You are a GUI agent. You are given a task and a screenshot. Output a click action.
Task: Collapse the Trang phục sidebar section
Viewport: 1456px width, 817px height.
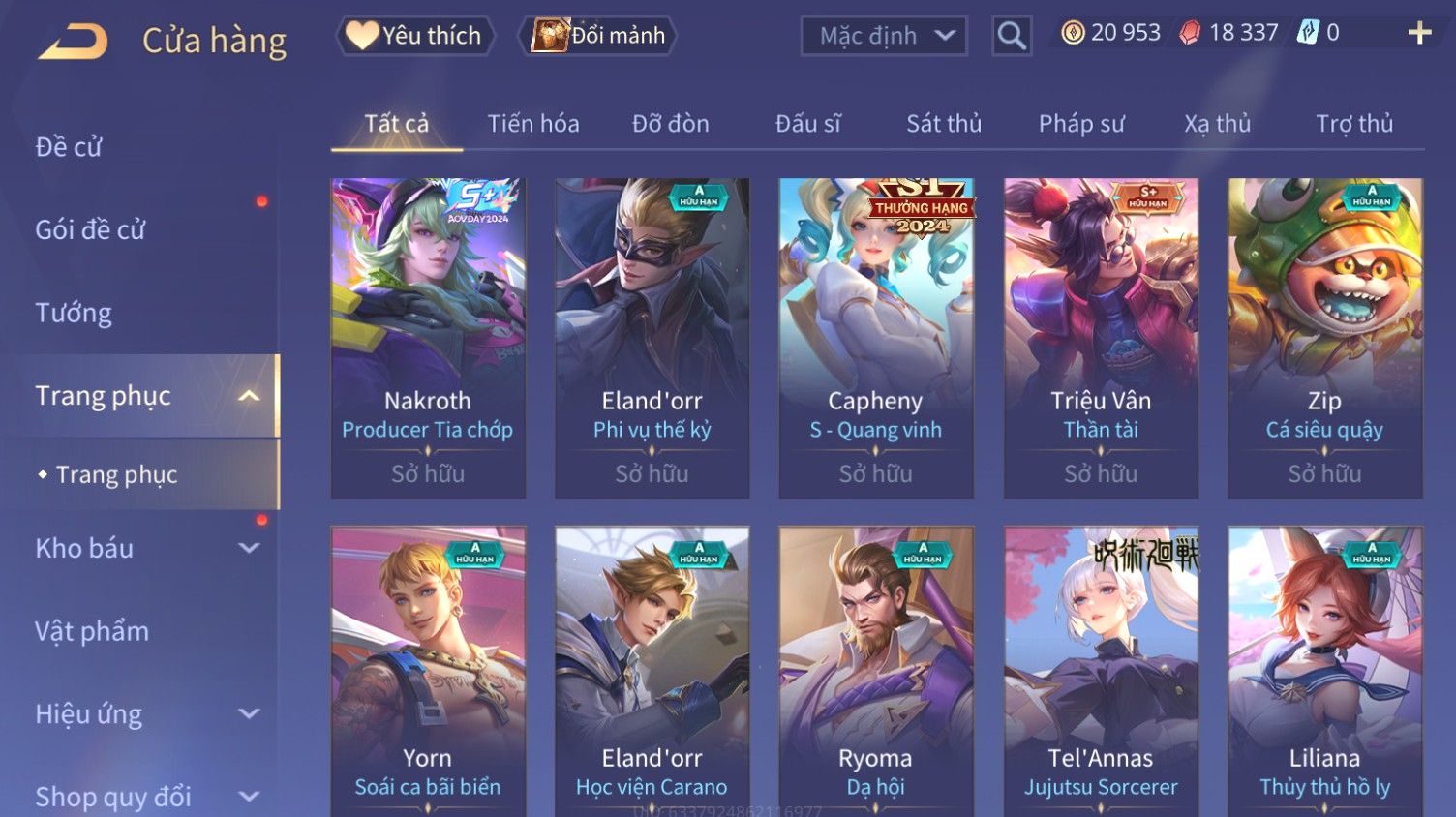pyautogui.click(x=249, y=396)
